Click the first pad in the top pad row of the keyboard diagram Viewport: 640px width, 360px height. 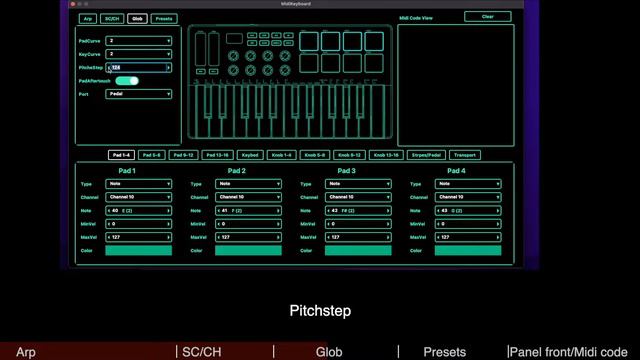309,41
